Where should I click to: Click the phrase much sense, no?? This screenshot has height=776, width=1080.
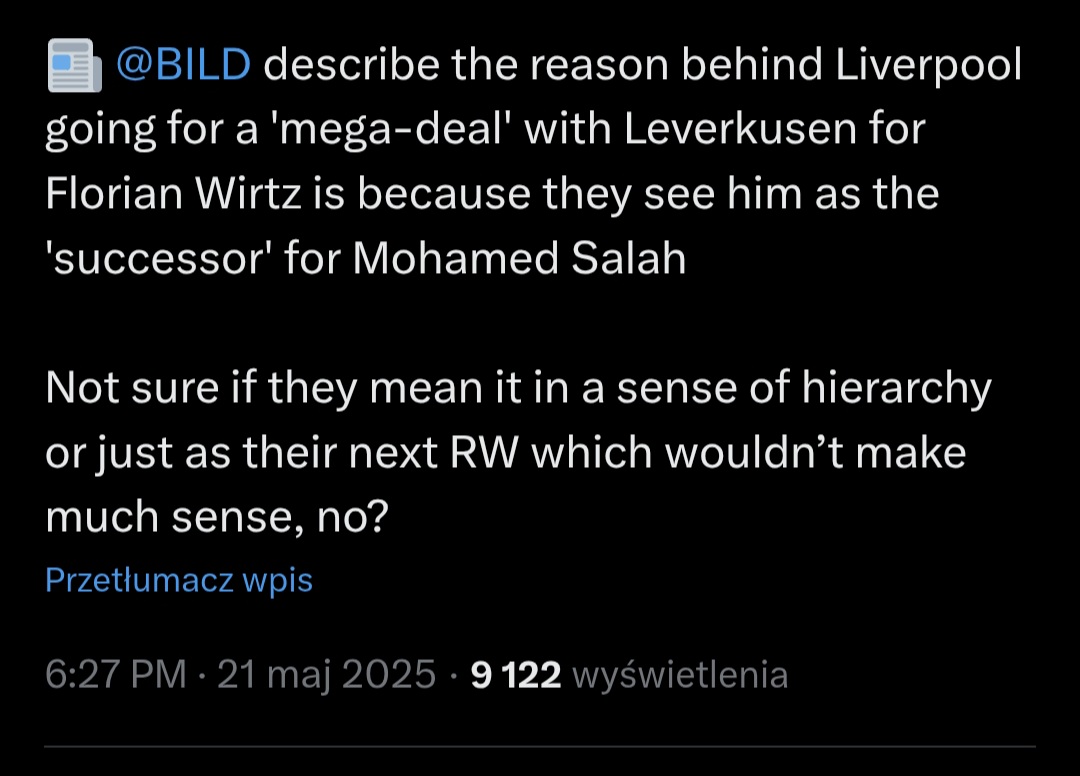(217, 518)
